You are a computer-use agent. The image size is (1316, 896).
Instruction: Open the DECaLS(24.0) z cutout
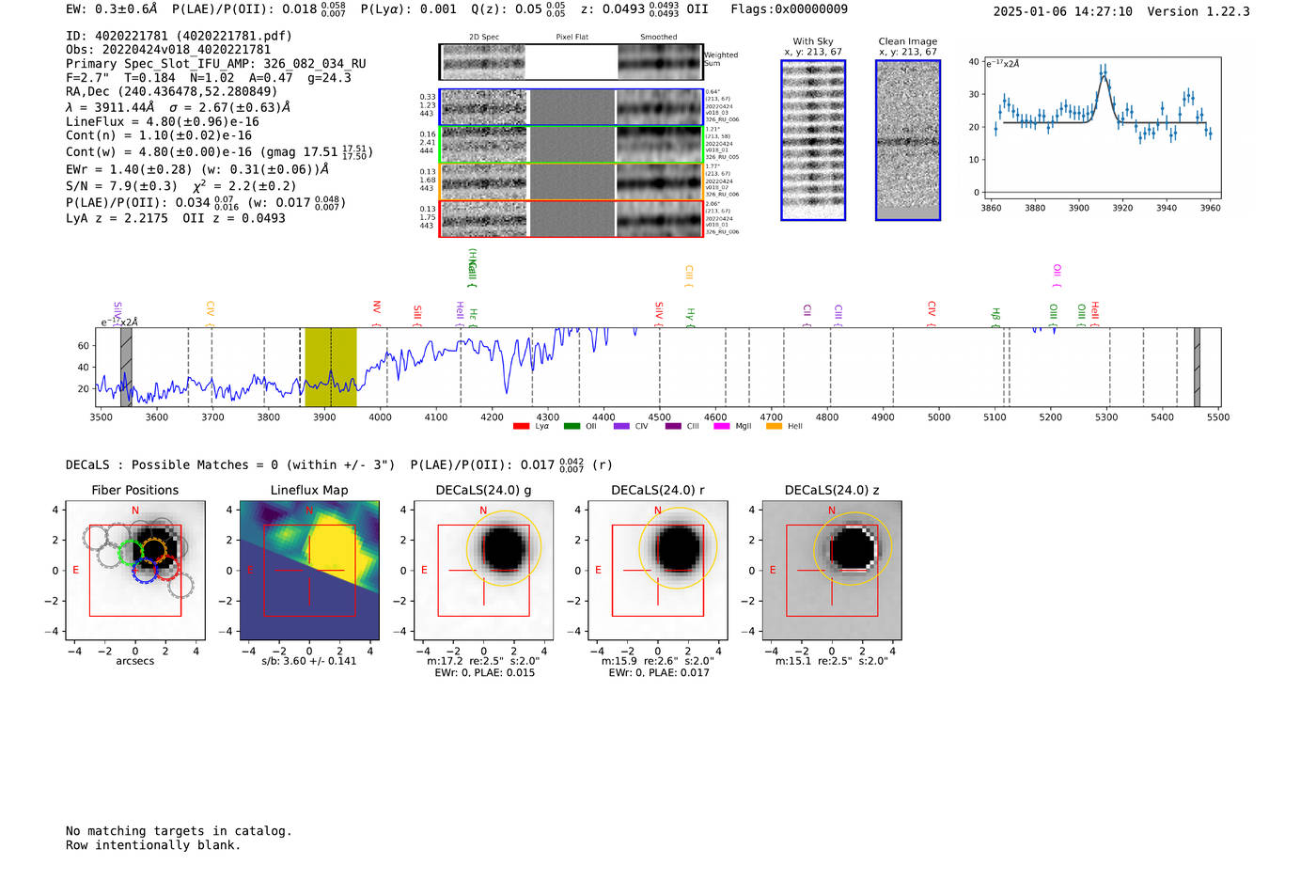(x=832, y=571)
